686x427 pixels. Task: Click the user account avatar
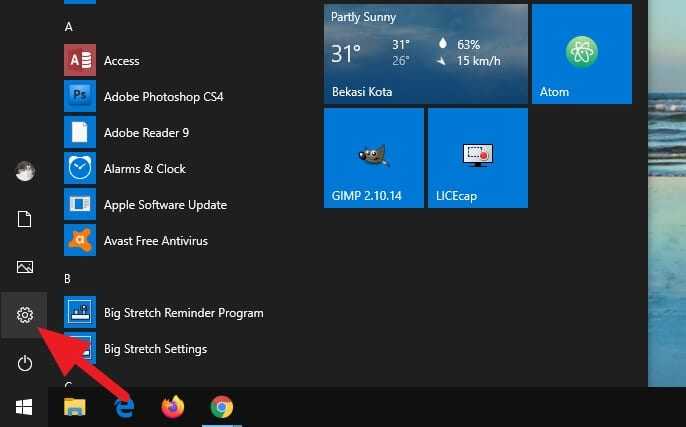(25, 171)
